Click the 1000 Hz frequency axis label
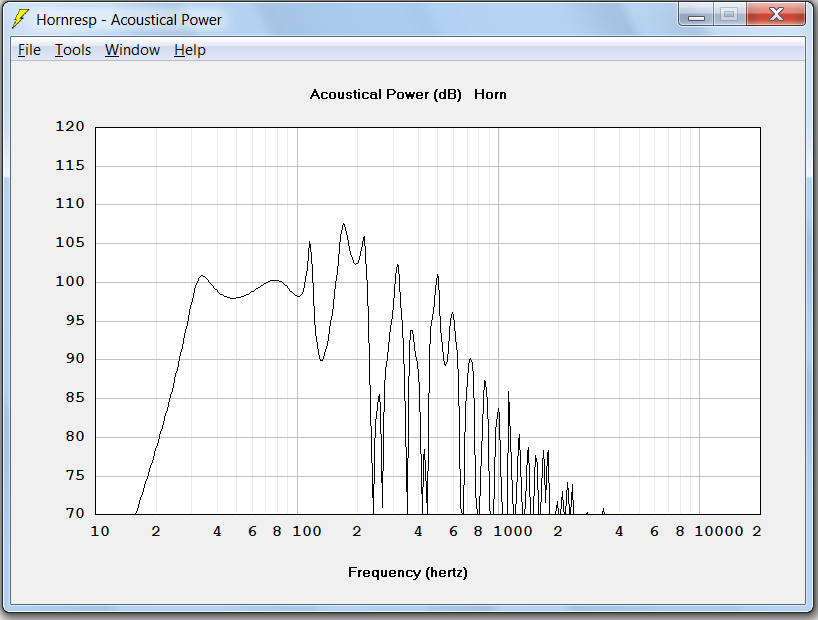The image size is (818, 620). [x=513, y=532]
